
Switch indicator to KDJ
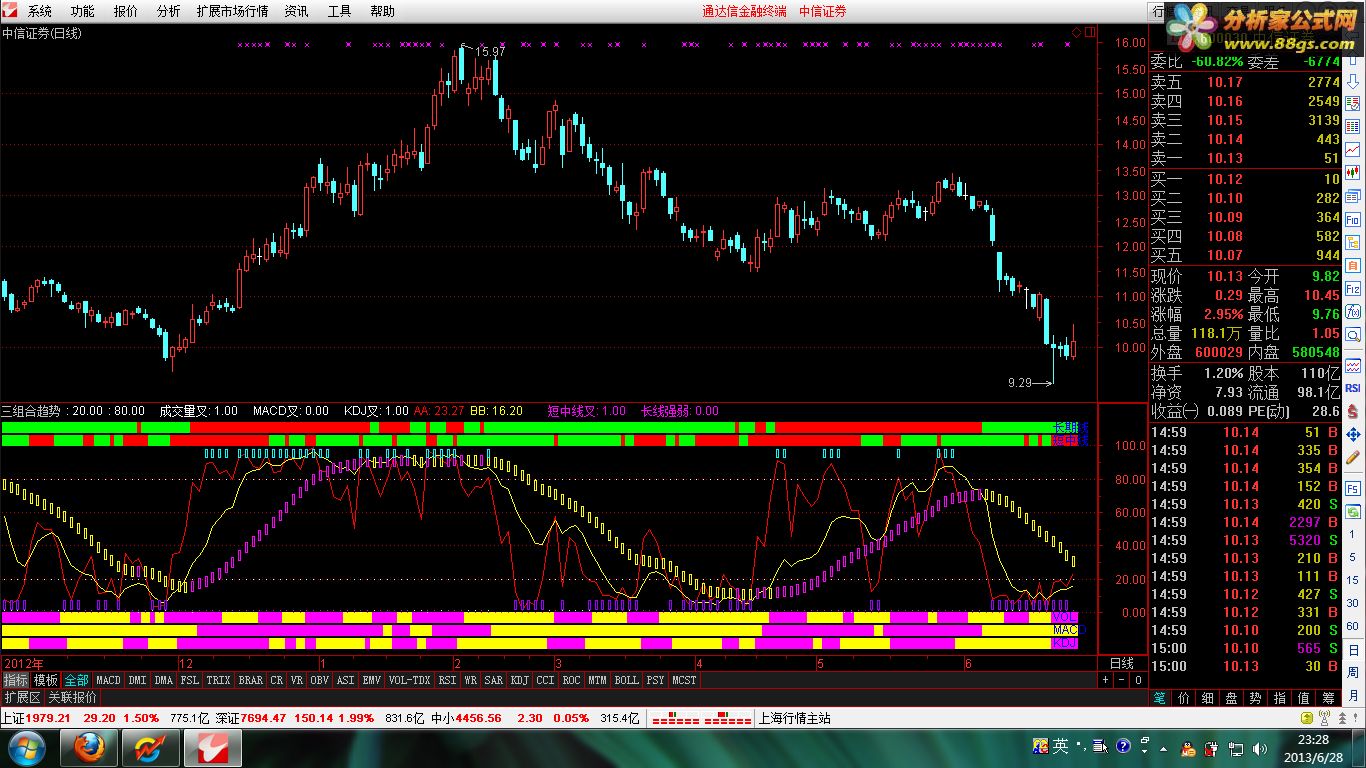coord(519,680)
